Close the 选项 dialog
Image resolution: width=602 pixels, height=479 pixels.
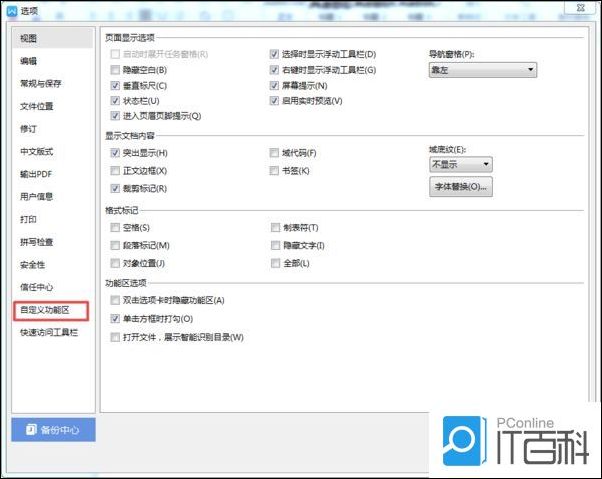pyautogui.click(x=581, y=7)
